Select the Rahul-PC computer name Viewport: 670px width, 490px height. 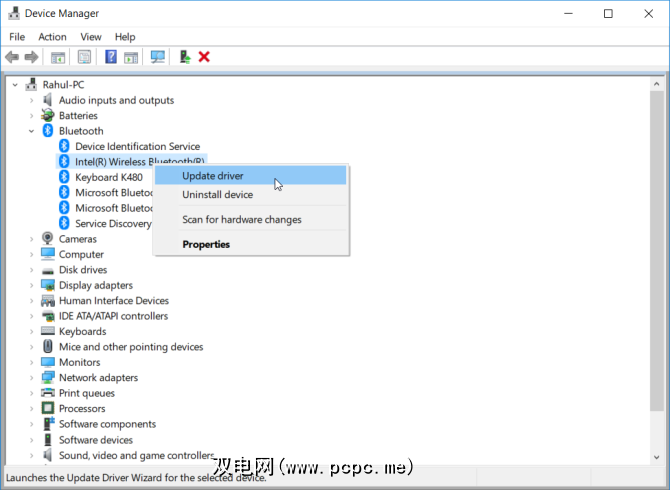point(63,85)
